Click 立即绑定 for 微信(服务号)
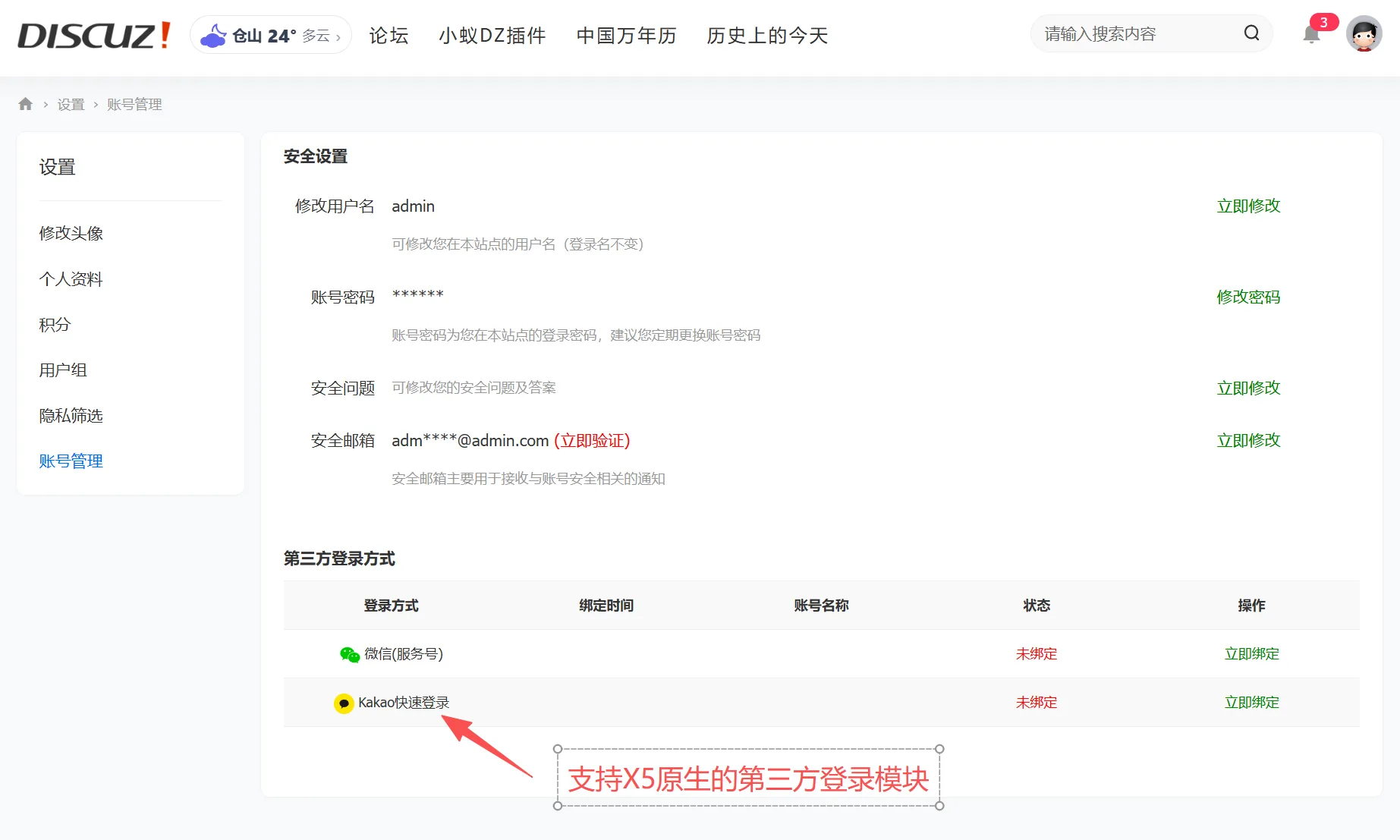This screenshot has height=840, width=1400. (1252, 653)
